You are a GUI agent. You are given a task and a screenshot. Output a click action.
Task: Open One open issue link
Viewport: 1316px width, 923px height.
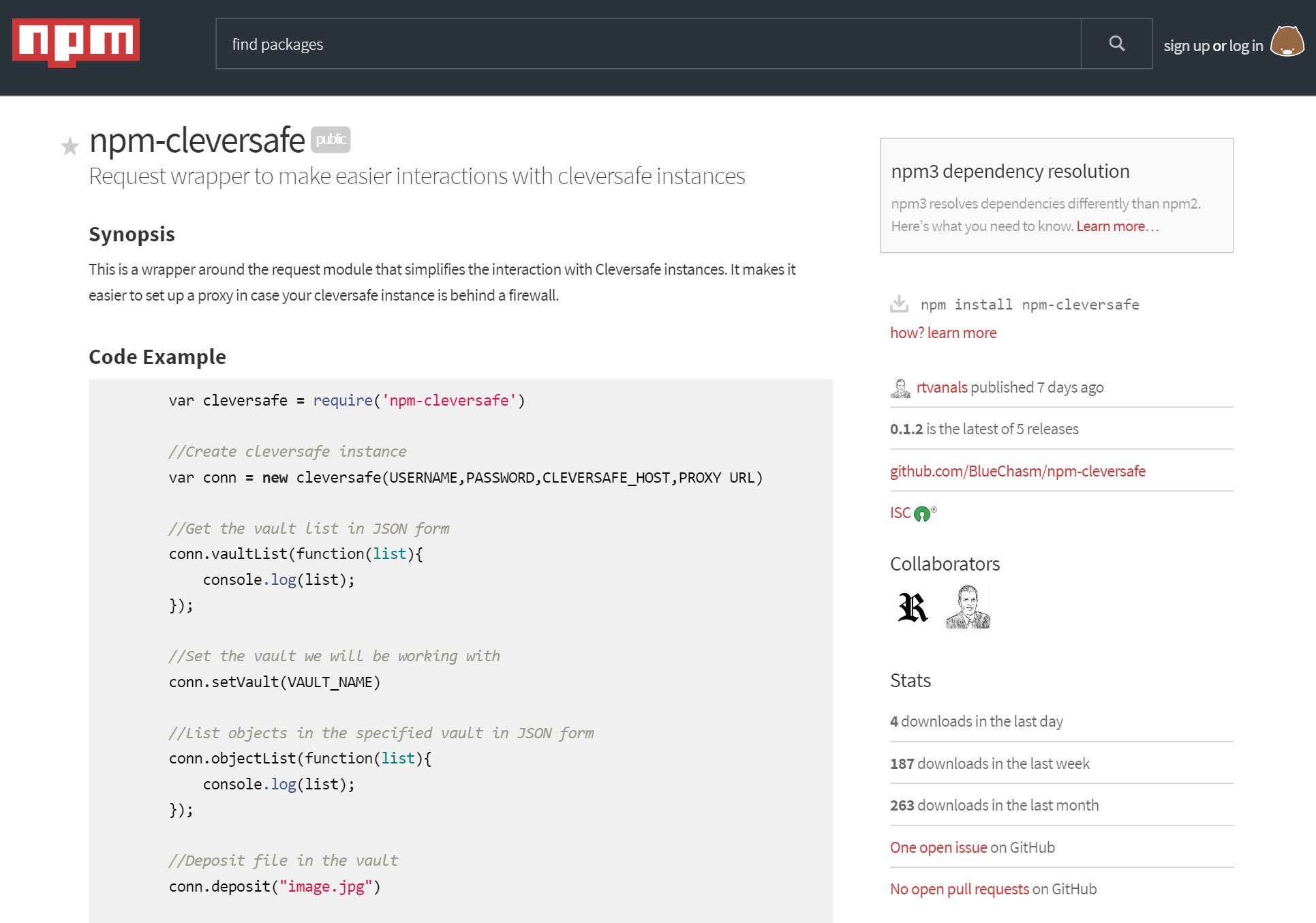pos(938,847)
